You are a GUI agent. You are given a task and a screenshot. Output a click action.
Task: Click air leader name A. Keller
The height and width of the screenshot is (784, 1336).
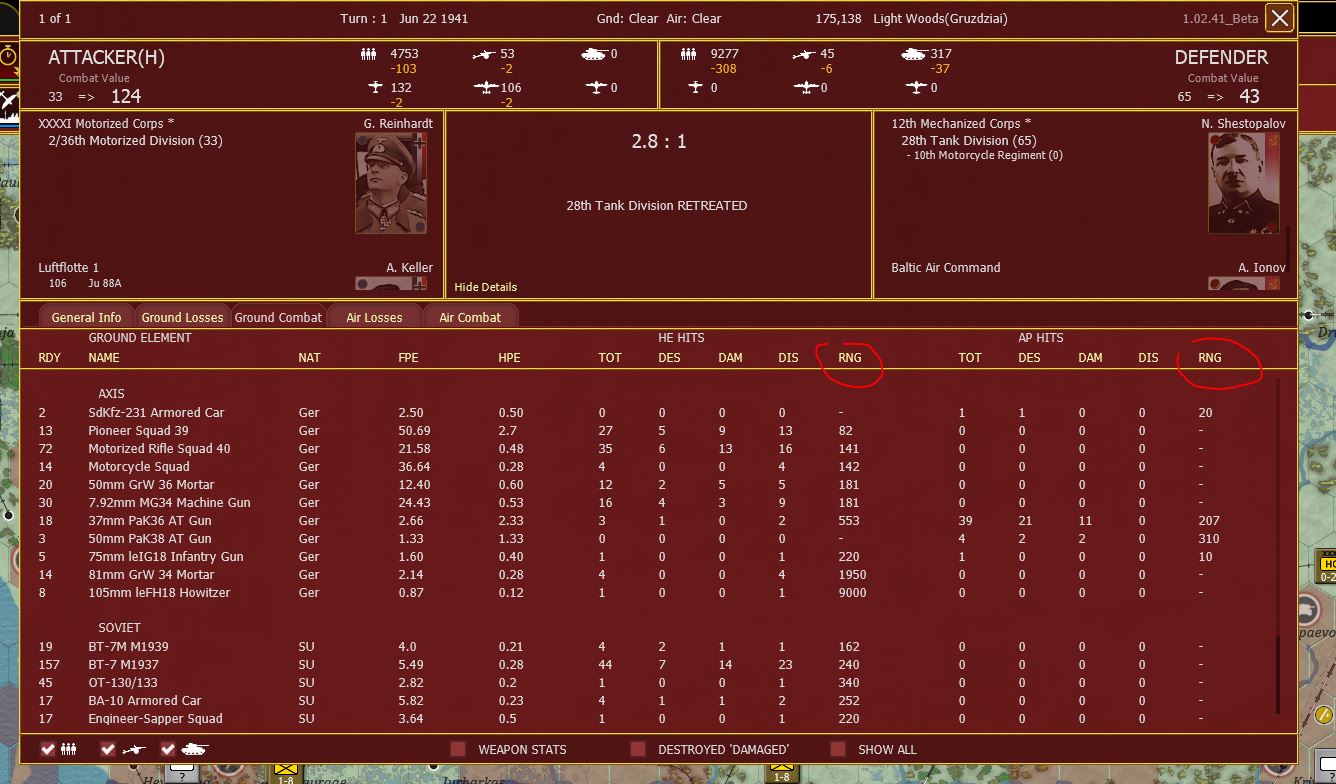pyautogui.click(x=409, y=268)
